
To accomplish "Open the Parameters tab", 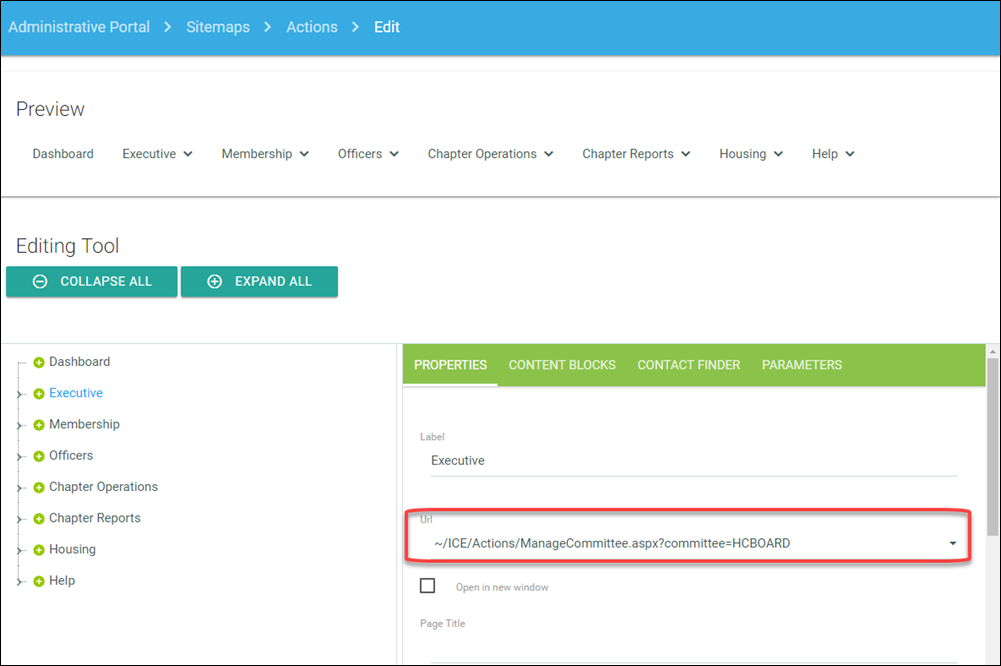I will click(x=801, y=365).
